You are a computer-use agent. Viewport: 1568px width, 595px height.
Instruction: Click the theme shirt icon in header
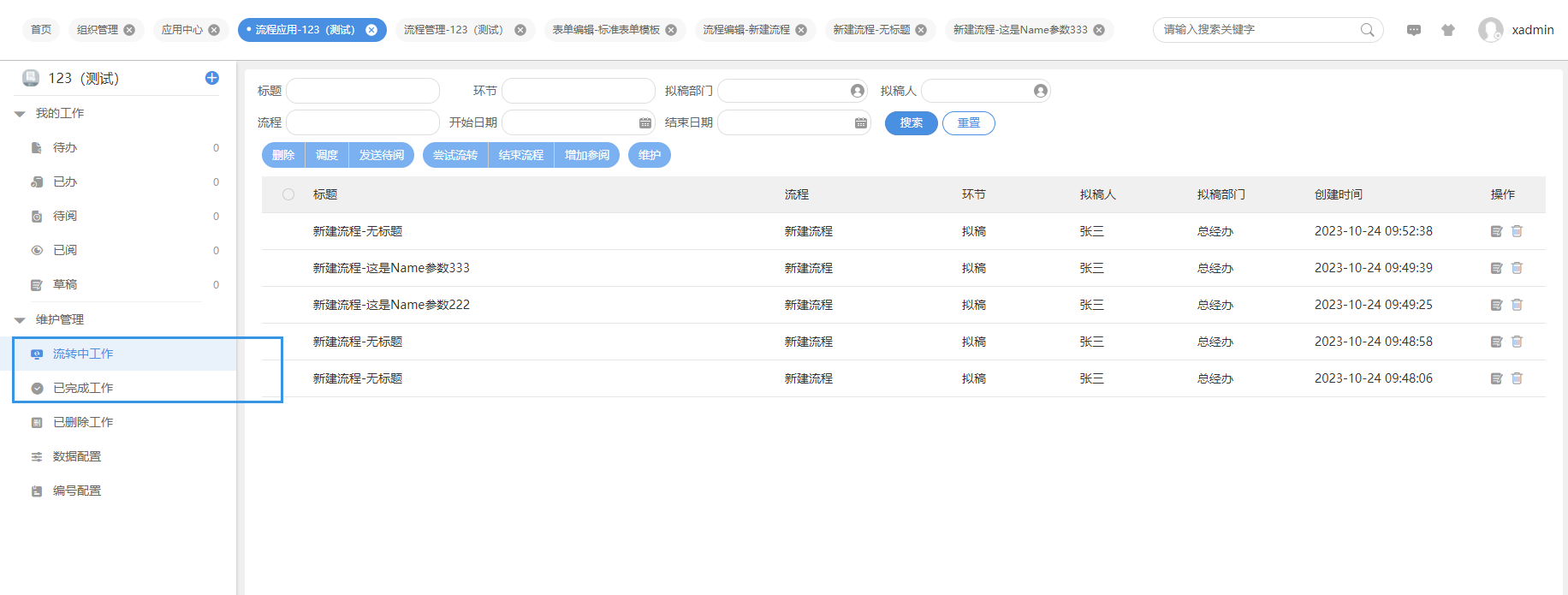(x=1448, y=30)
